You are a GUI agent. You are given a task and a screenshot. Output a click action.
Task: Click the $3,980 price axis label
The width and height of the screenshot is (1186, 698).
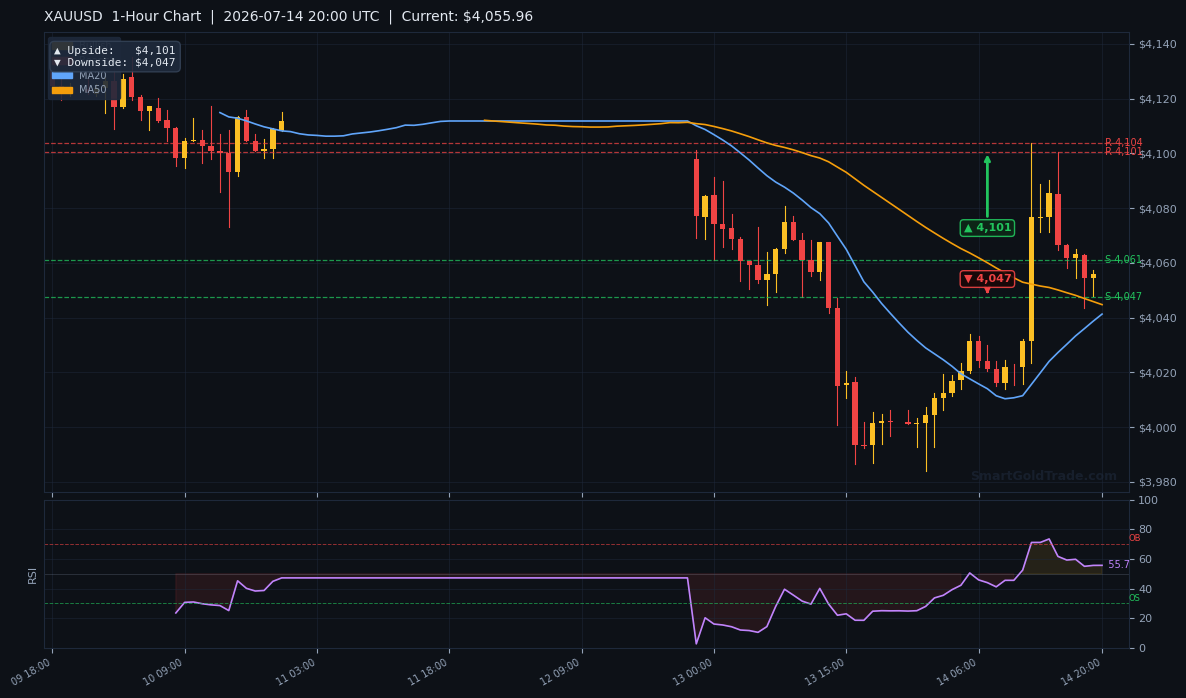1157,482
